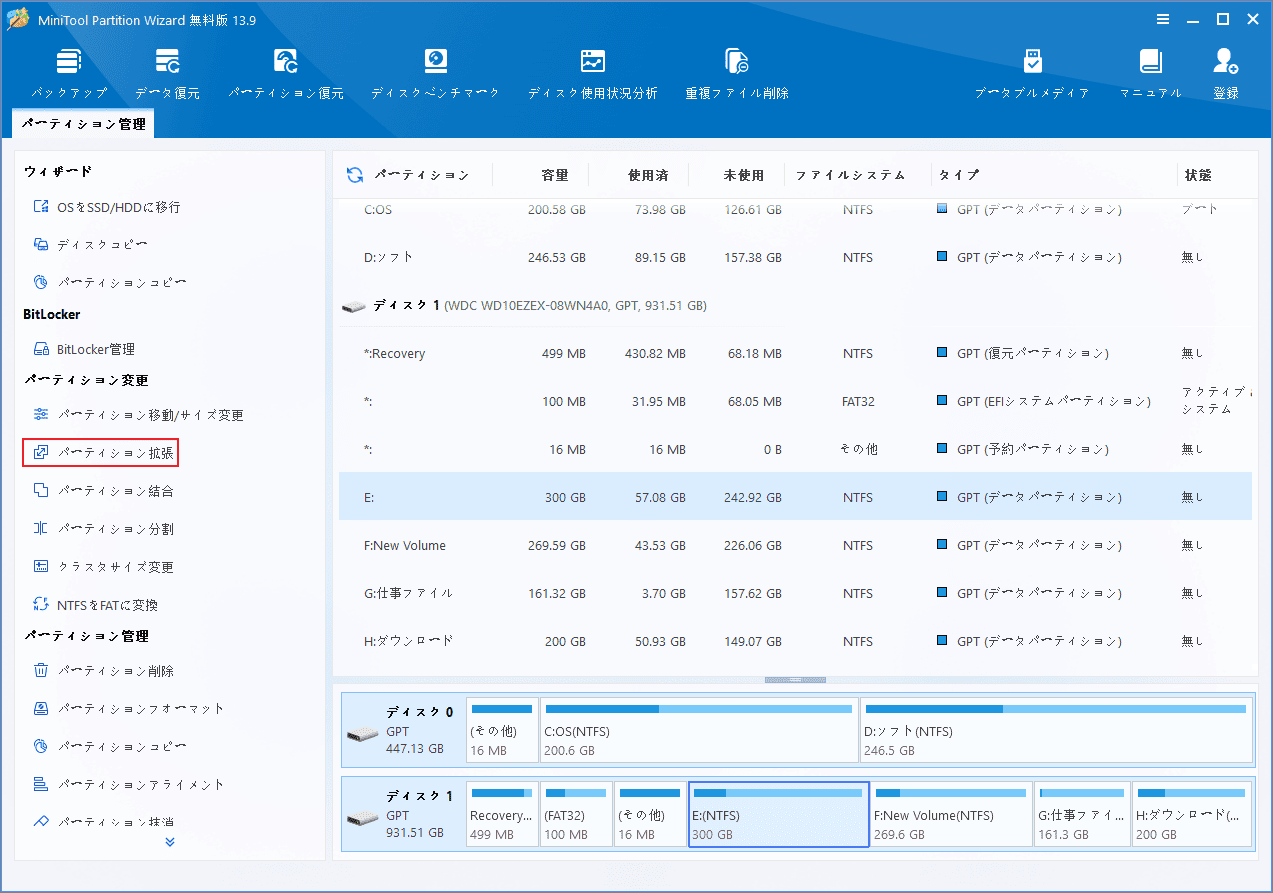Viewport: 1273px width, 893px height.
Task: Switch to パーティション管理 tab
Action: pyautogui.click(x=83, y=125)
